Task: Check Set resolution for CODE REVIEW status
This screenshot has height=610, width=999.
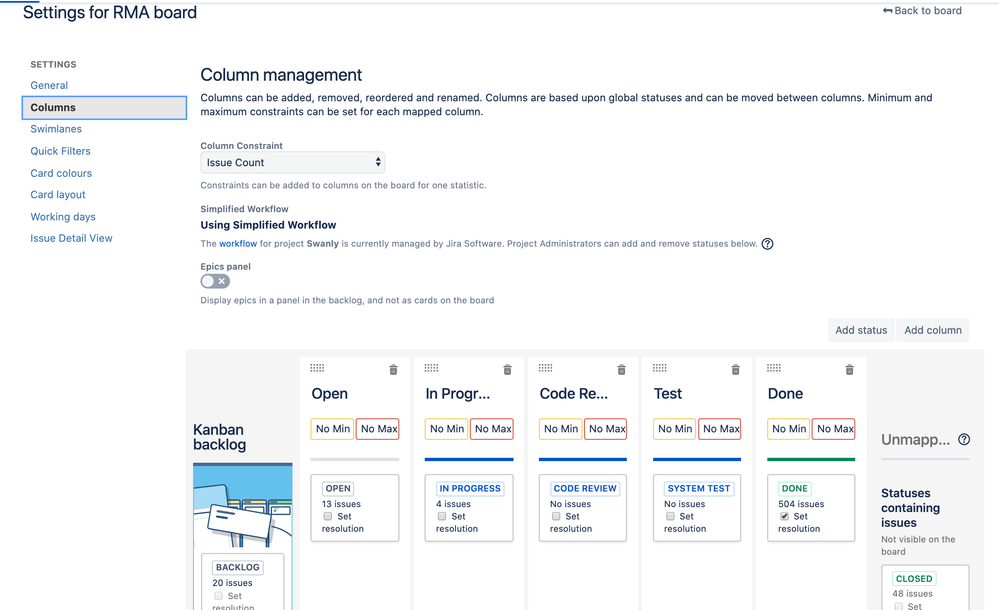Action: pyautogui.click(x=556, y=516)
